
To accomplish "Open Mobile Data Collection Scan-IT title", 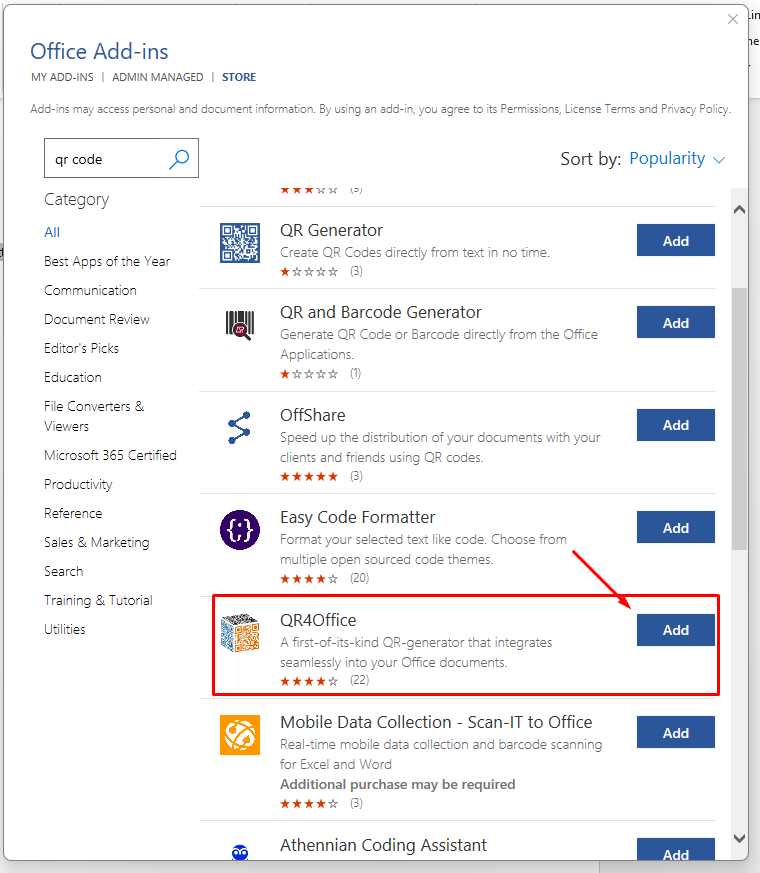I will [x=436, y=722].
